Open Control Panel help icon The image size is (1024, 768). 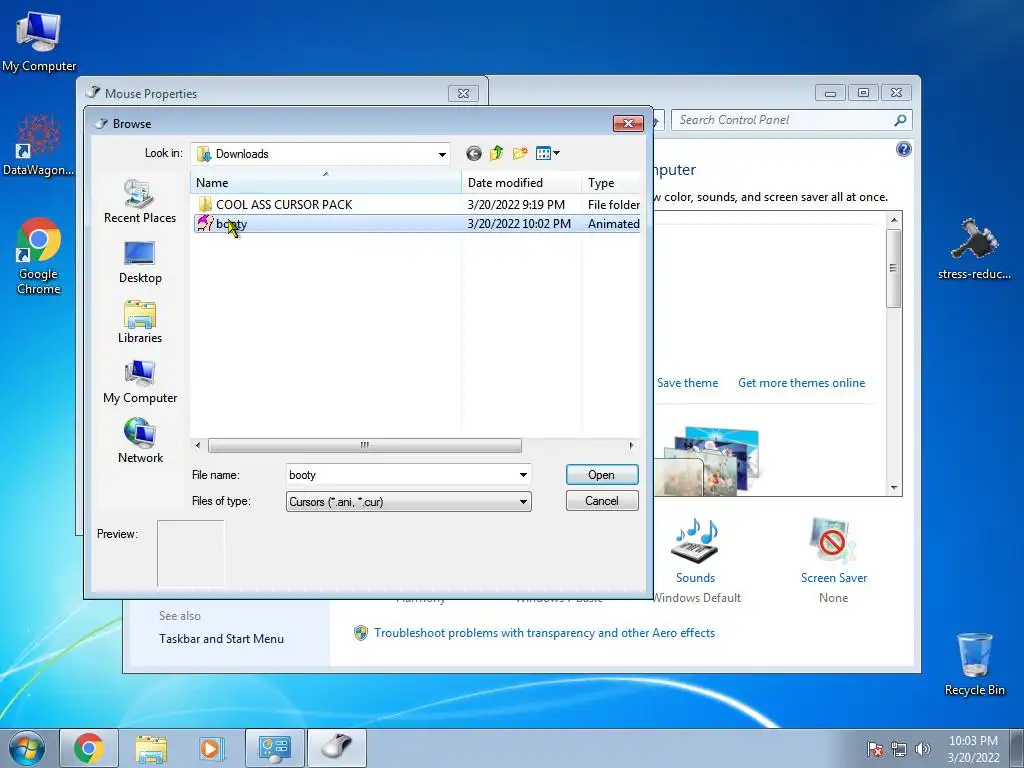point(903,150)
